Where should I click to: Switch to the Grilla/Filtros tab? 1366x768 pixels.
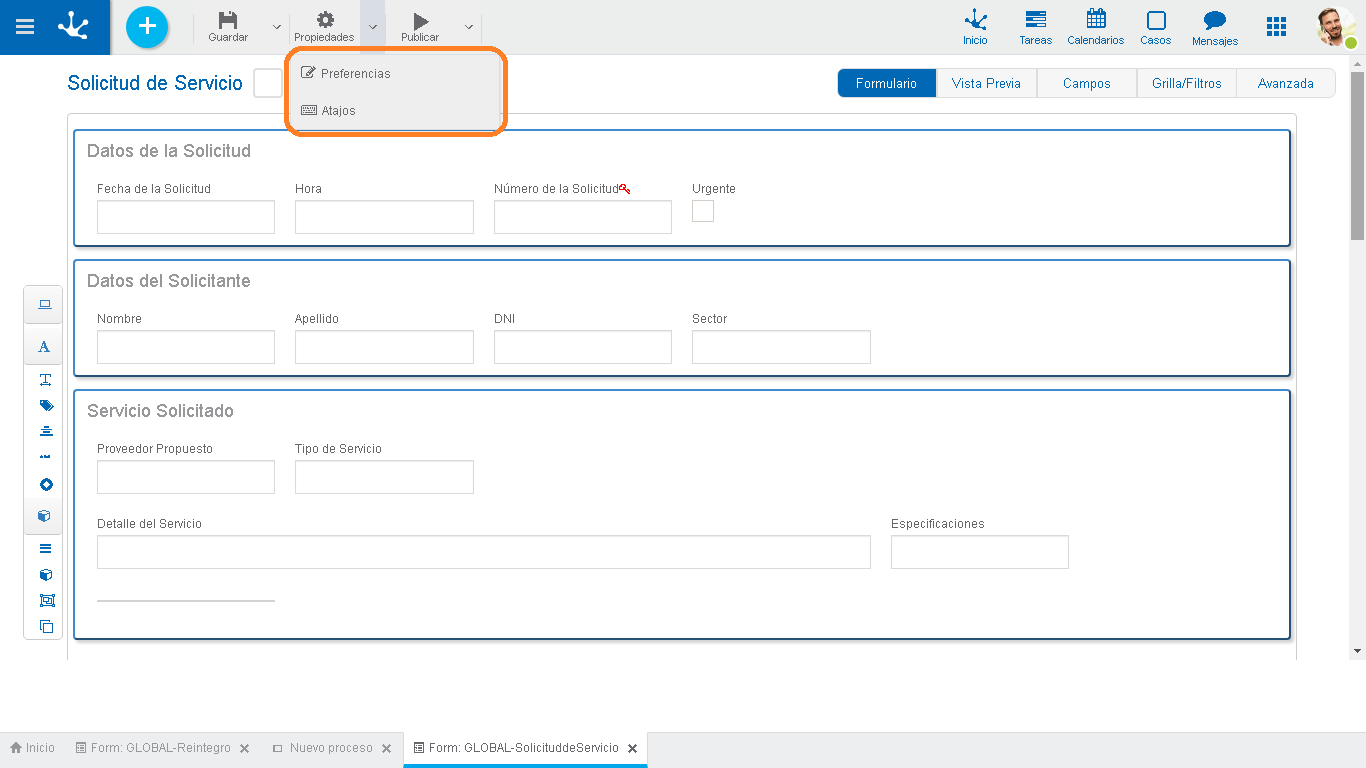point(1187,83)
